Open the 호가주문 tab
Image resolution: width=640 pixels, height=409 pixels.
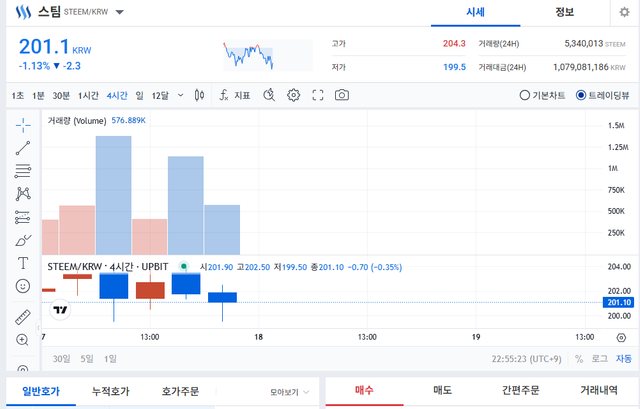(180, 391)
